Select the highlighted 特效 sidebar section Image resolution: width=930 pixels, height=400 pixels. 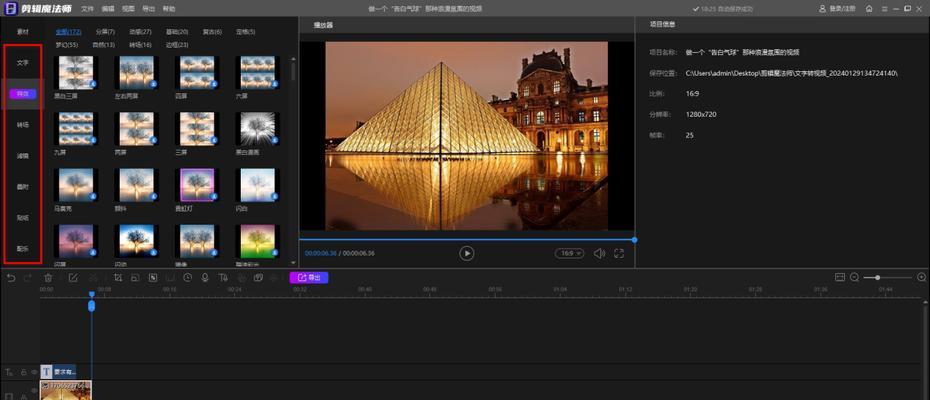point(23,94)
